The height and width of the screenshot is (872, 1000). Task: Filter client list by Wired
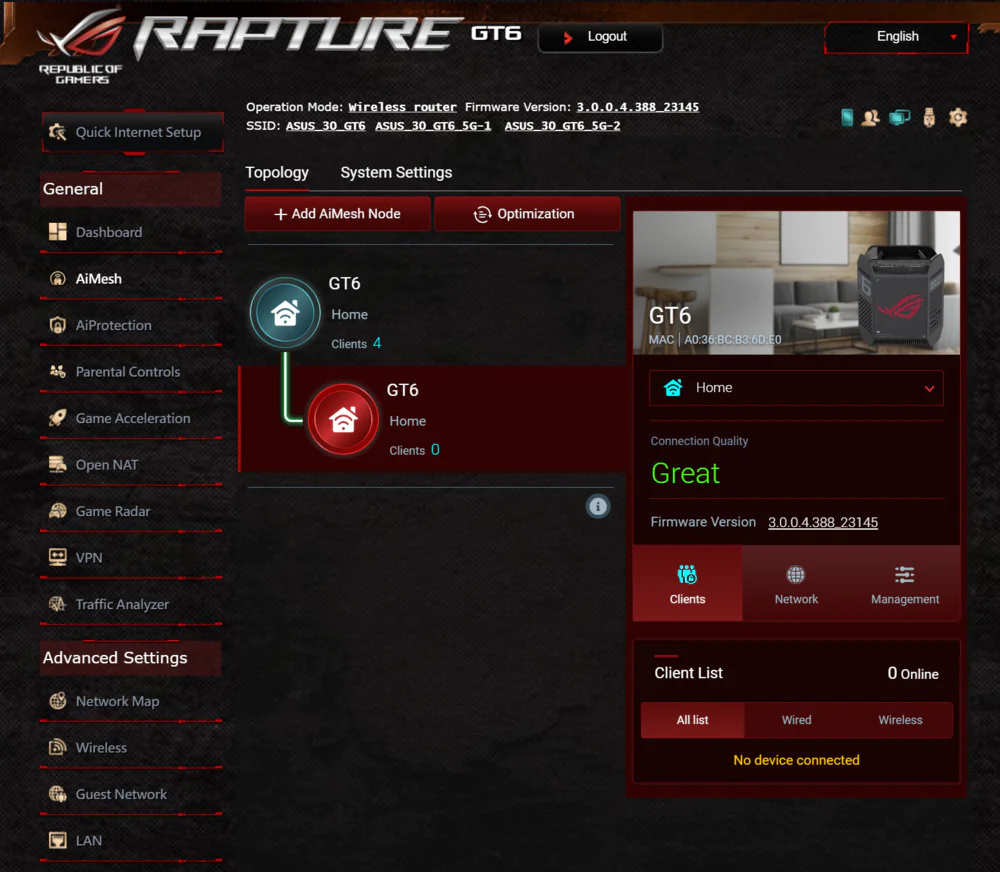pos(797,720)
